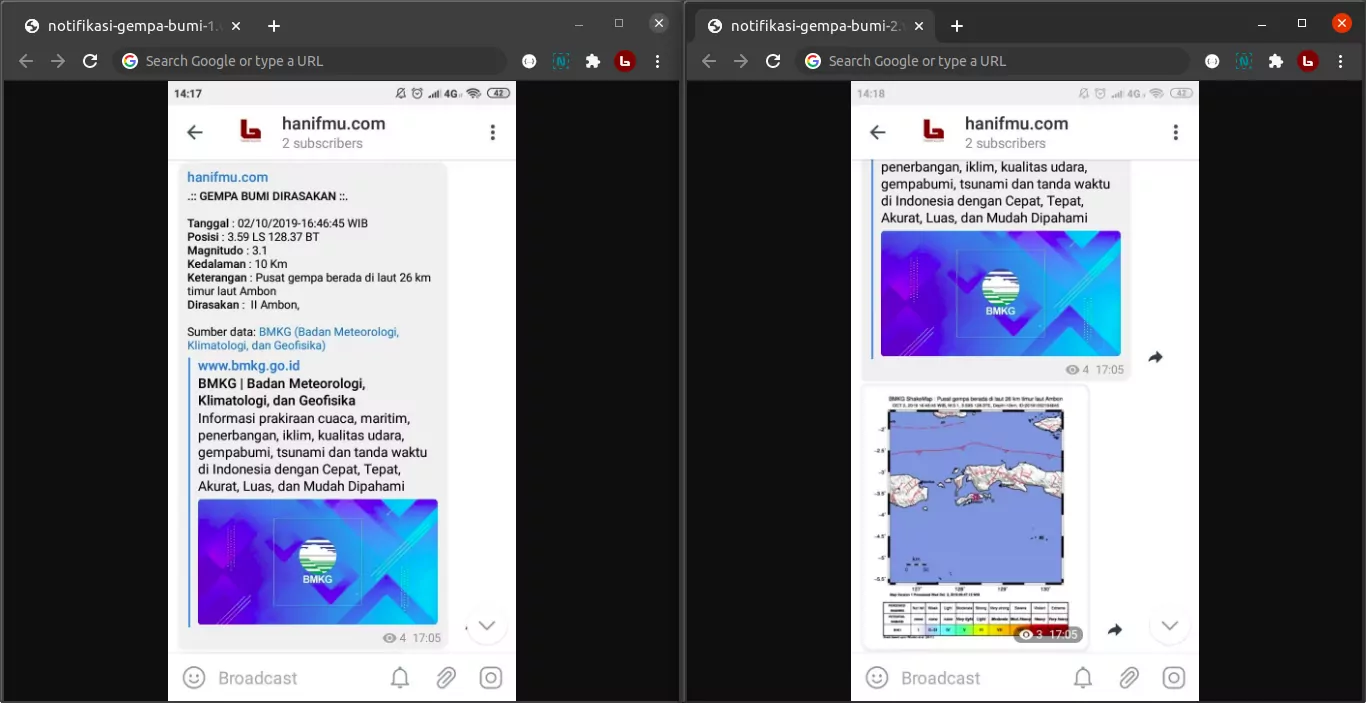Open BMKG (Badan Meteorologi) source data link
The width and height of the screenshot is (1366, 703).
click(293, 338)
